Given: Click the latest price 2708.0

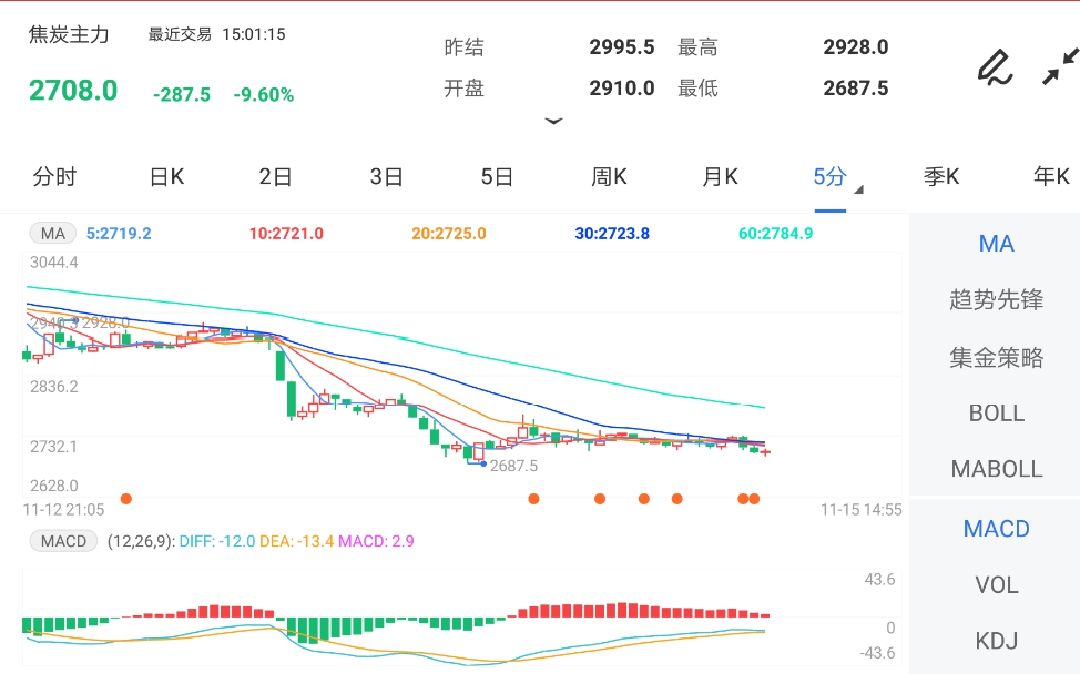Looking at the screenshot, I should click(73, 91).
